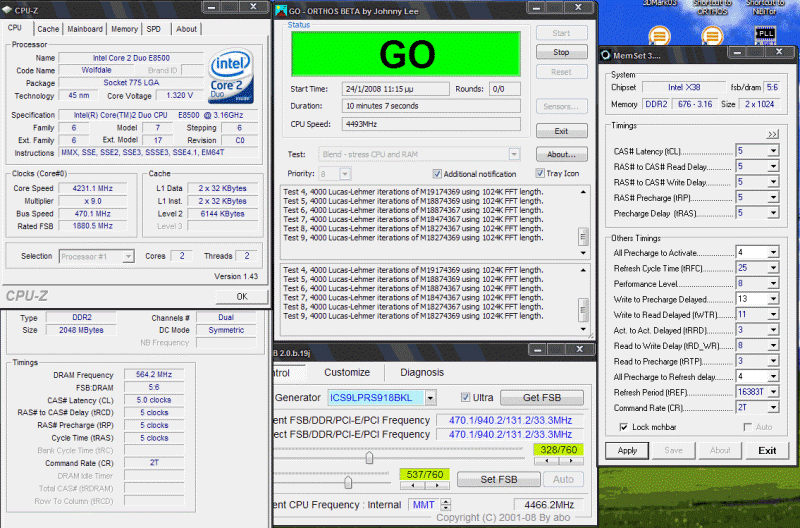The image size is (800, 528).
Task: Click the Stop button in ORTHOS
Action: pyautogui.click(x=561, y=52)
